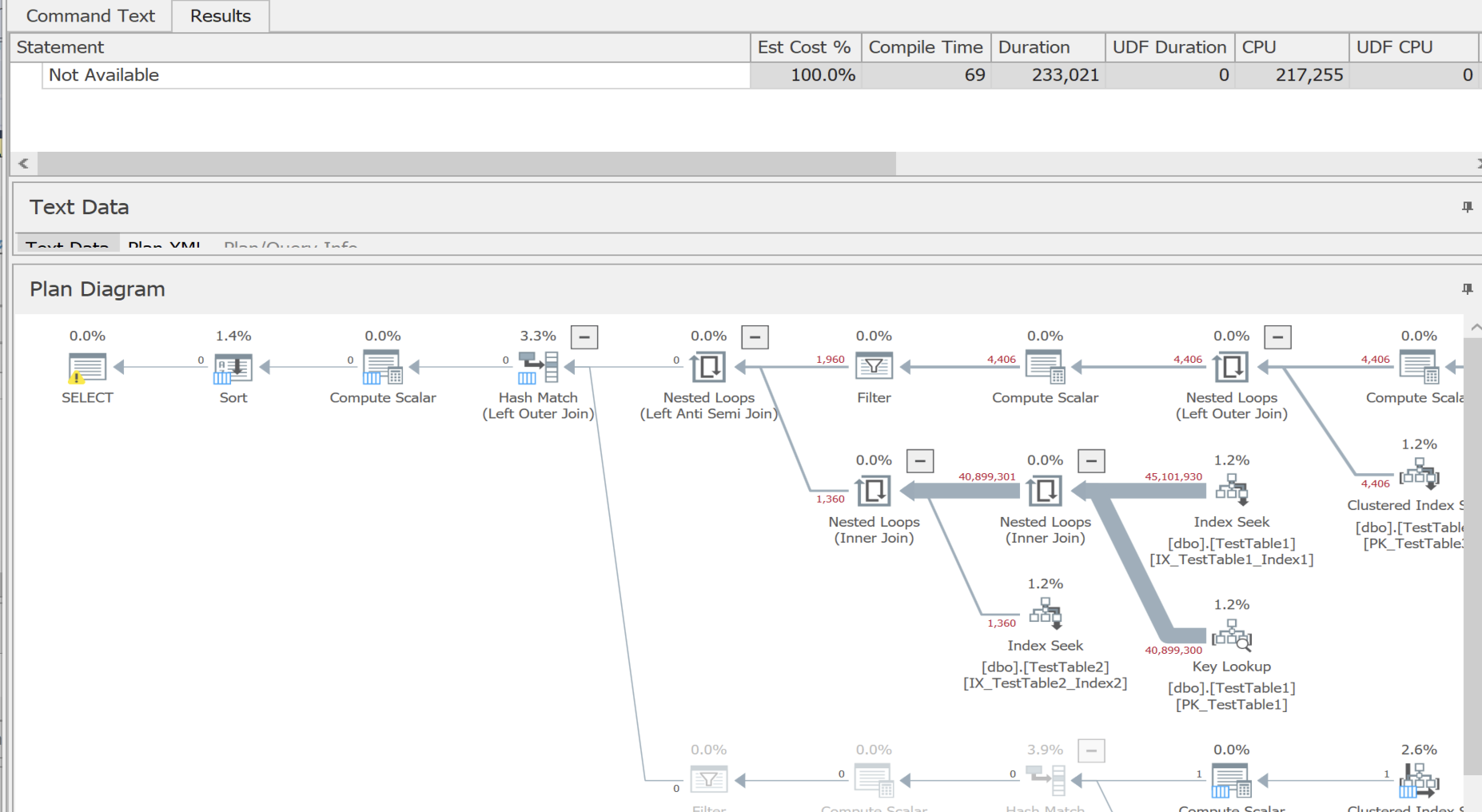Click the statement grid horizontal scrollbar thumb
This screenshot has width=1482, height=812.
[467, 163]
